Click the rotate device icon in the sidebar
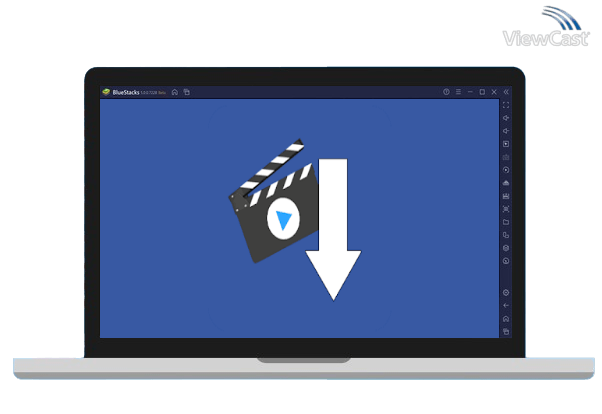The height and width of the screenshot is (414, 602). pos(506,235)
